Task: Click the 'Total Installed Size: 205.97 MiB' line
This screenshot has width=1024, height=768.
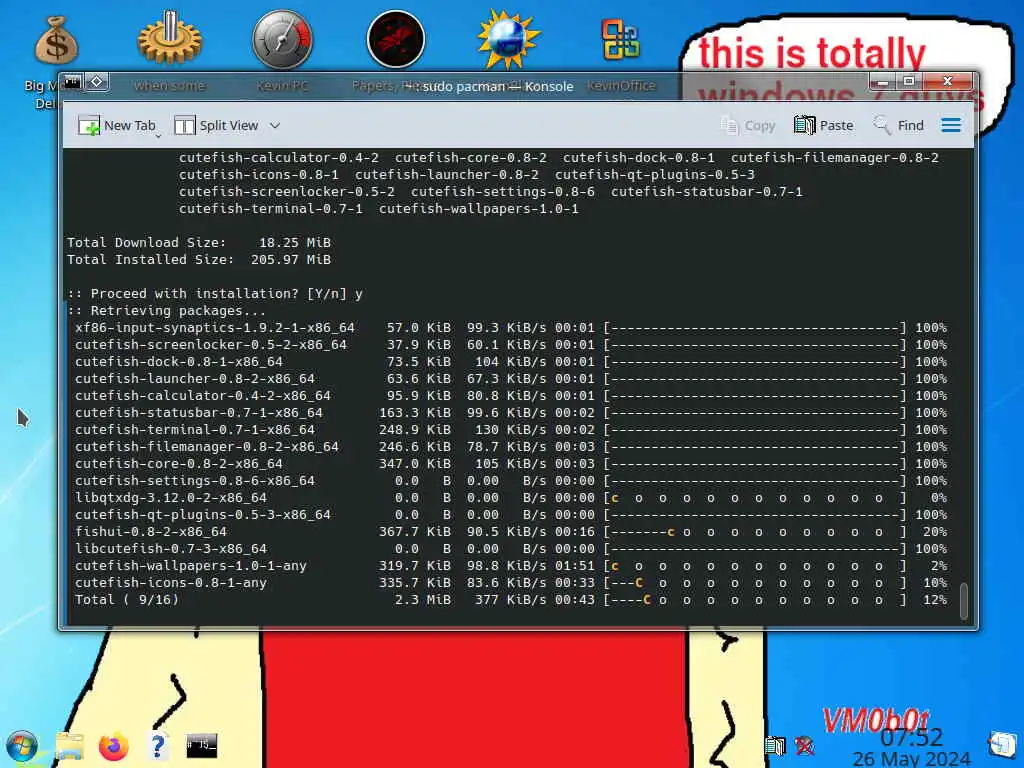Action: (199, 260)
